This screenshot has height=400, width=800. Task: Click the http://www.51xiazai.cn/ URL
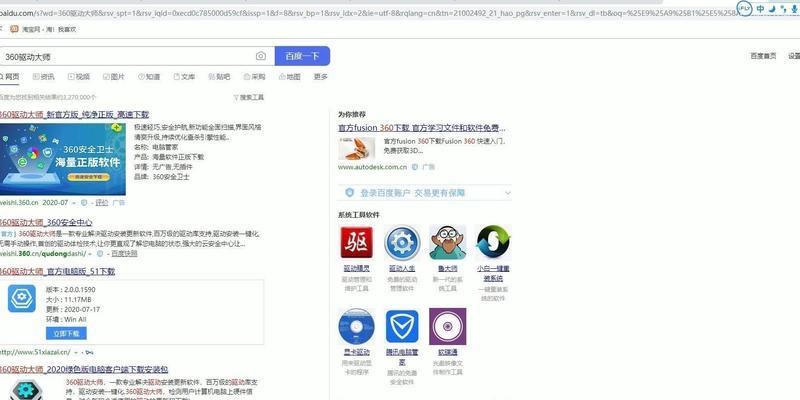[x=34, y=352]
